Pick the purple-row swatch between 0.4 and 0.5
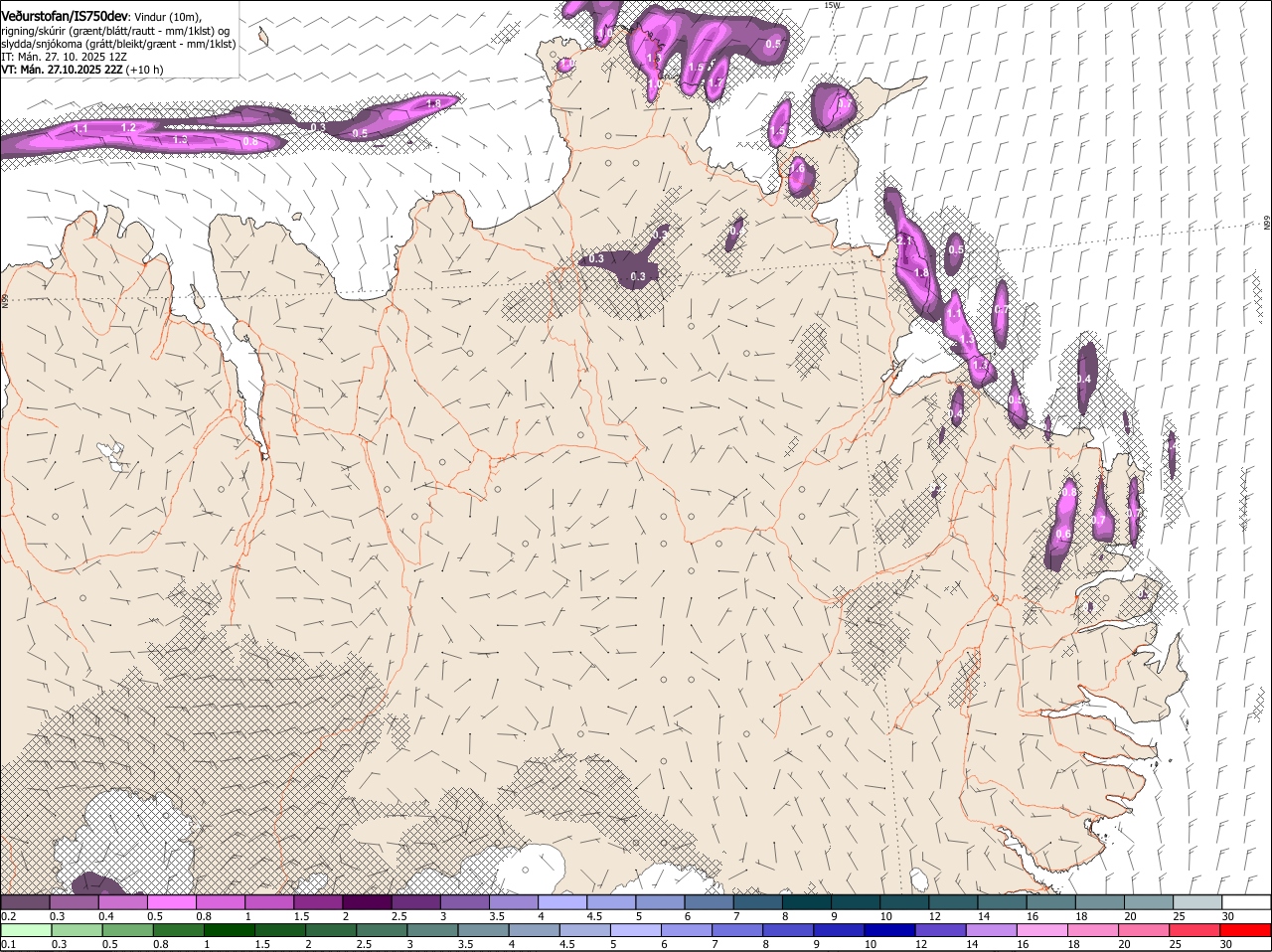Screen dimensions: 1272x952 pyautogui.click(x=123, y=901)
